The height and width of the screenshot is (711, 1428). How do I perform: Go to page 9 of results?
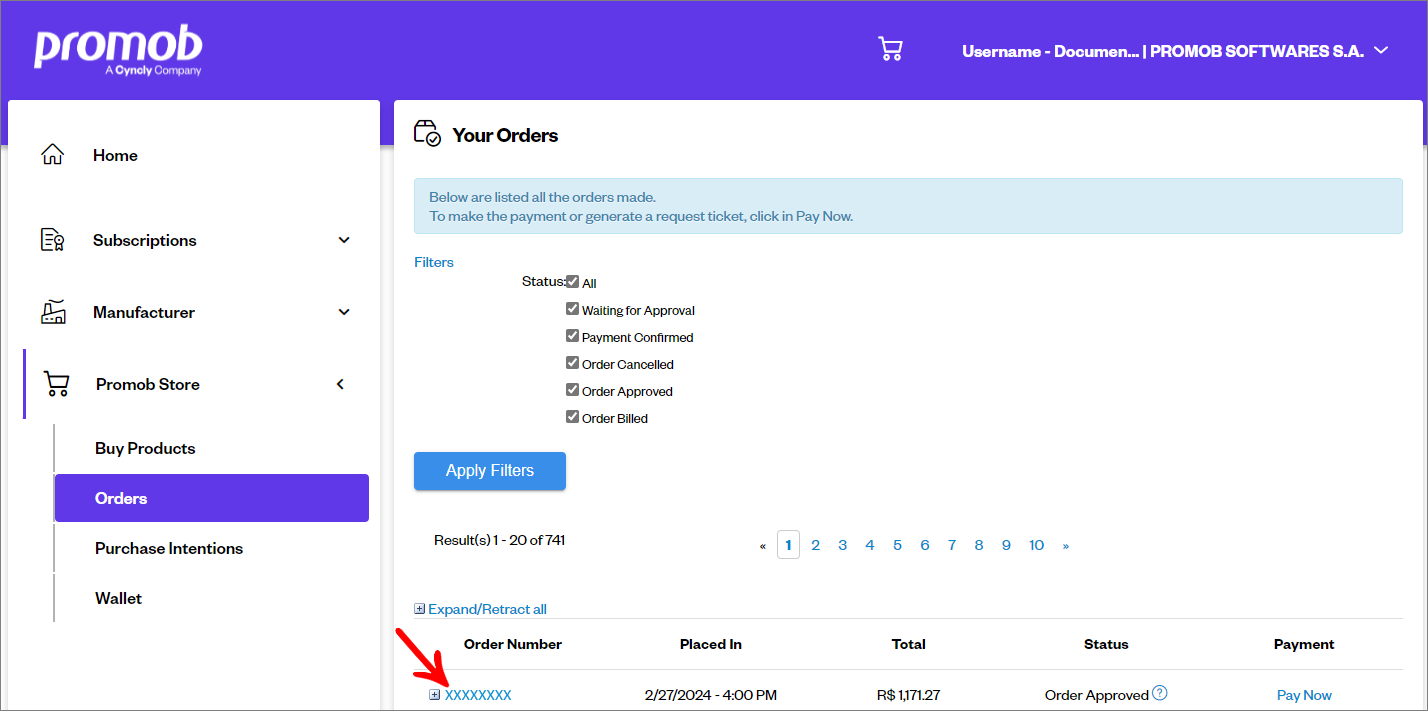[x=1006, y=545]
